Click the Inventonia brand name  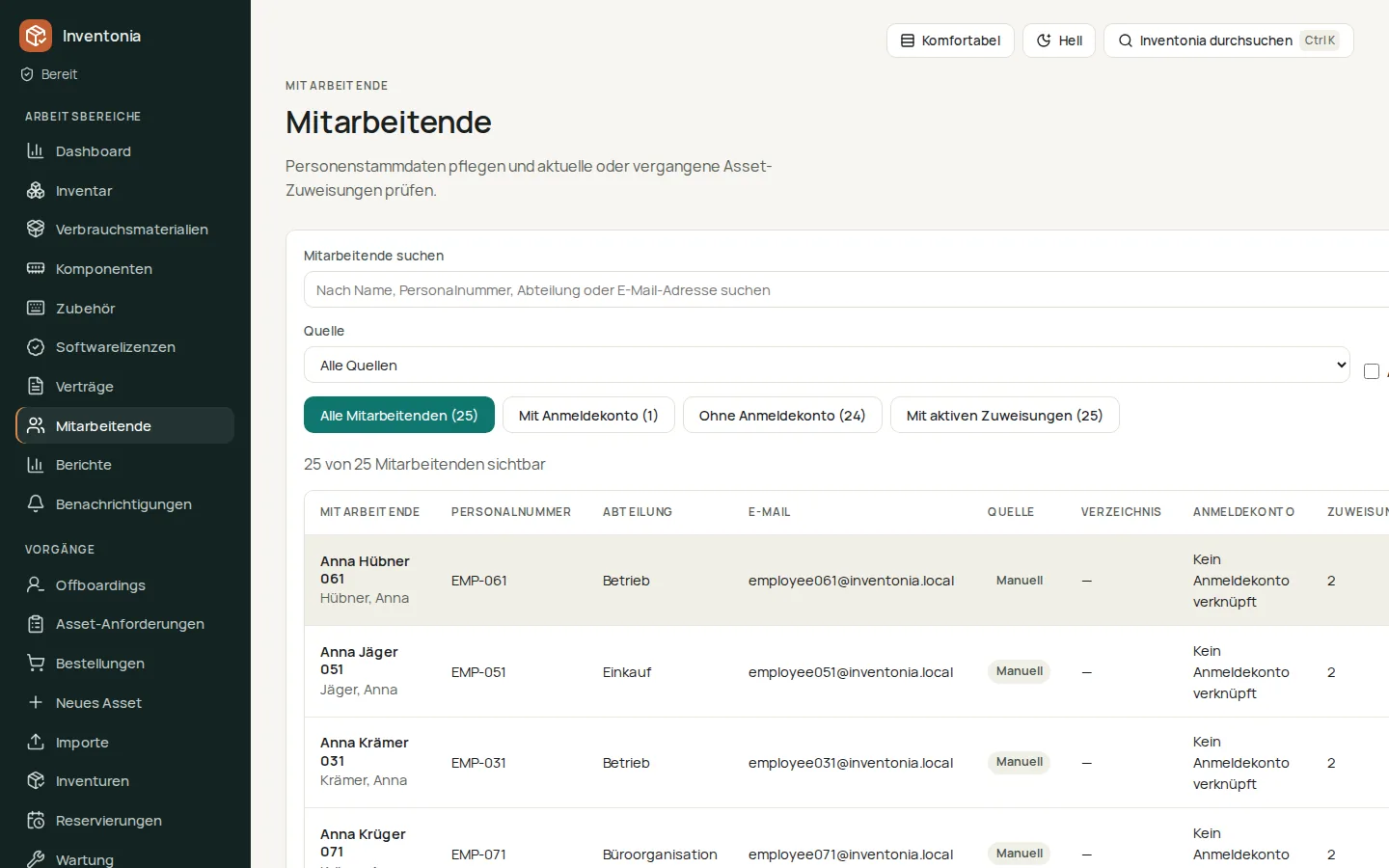tap(101, 36)
